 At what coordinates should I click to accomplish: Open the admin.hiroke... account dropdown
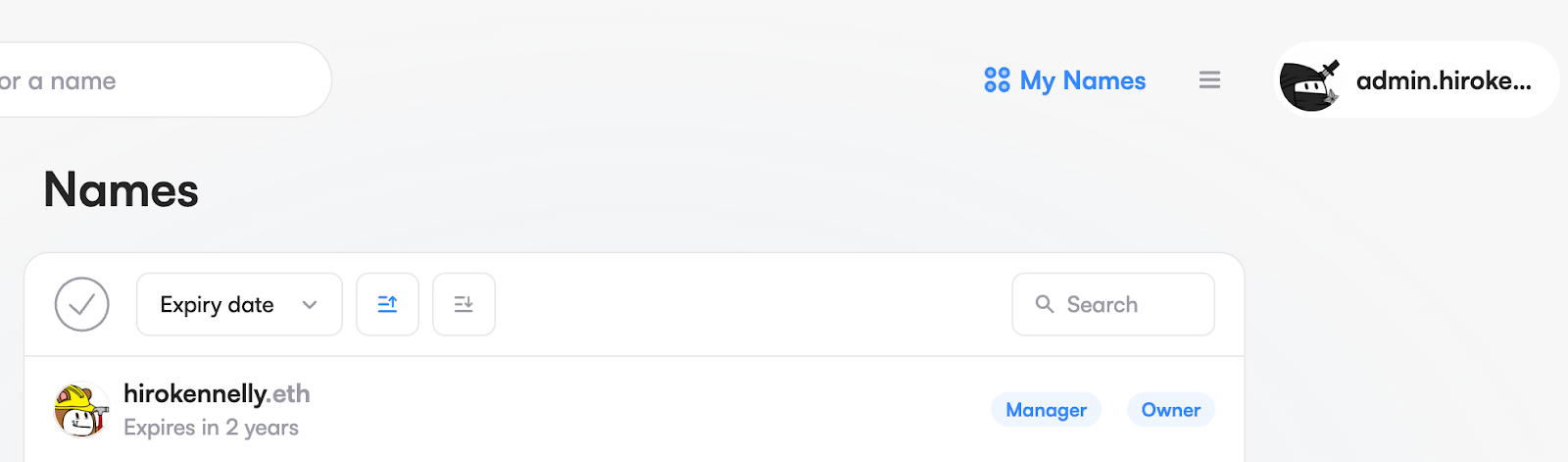click(x=1443, y=81)
